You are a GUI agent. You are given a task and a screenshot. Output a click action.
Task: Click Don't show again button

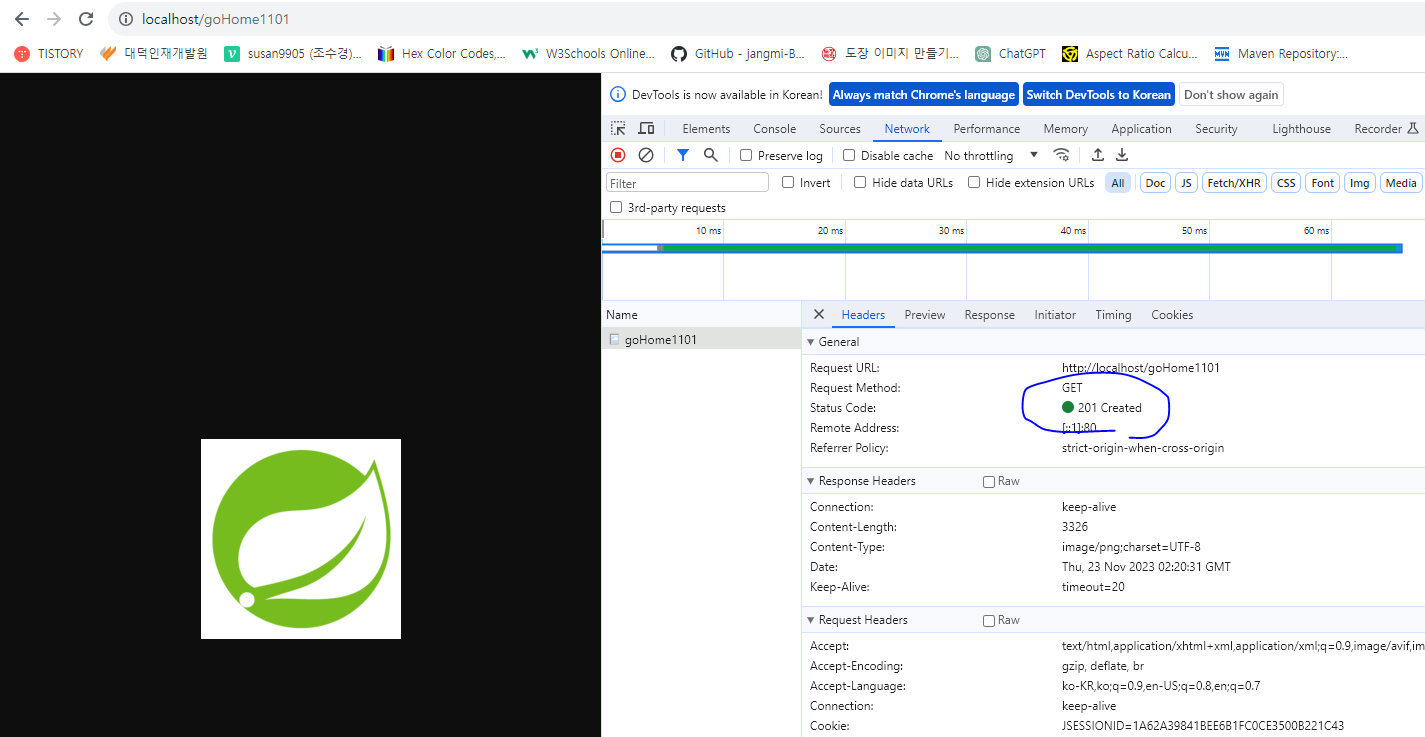point(1231,95)
